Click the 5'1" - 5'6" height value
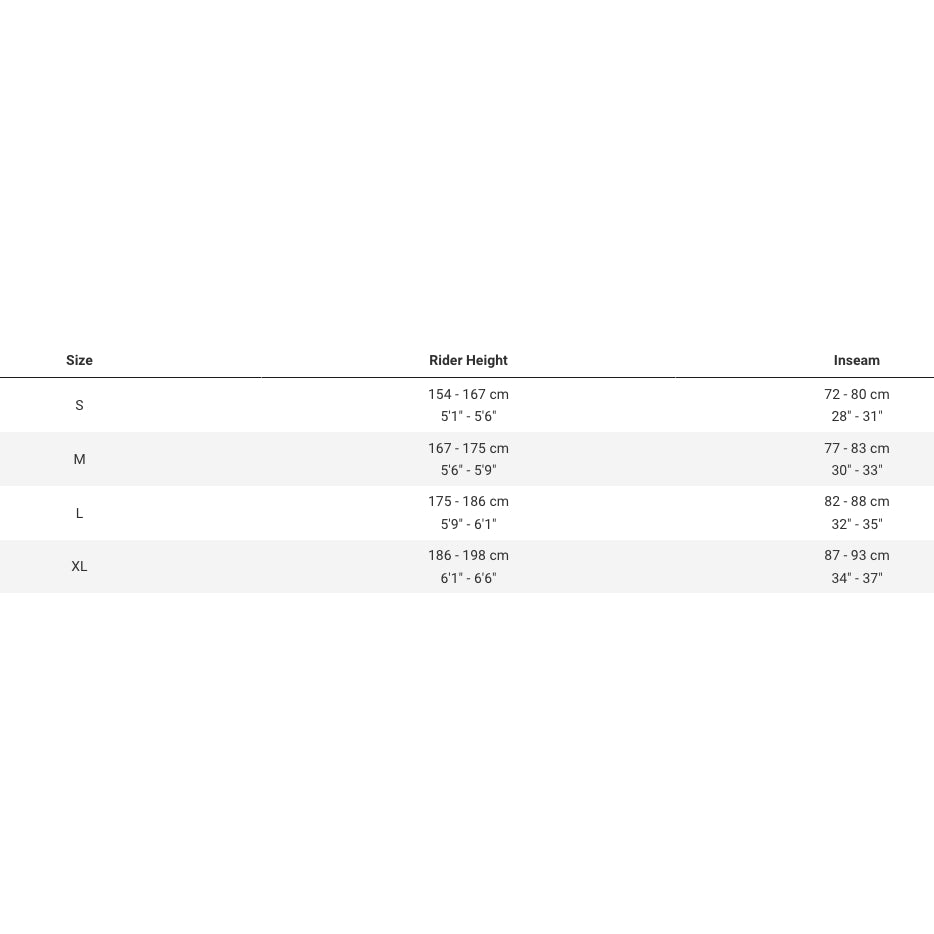 point(468,416)
